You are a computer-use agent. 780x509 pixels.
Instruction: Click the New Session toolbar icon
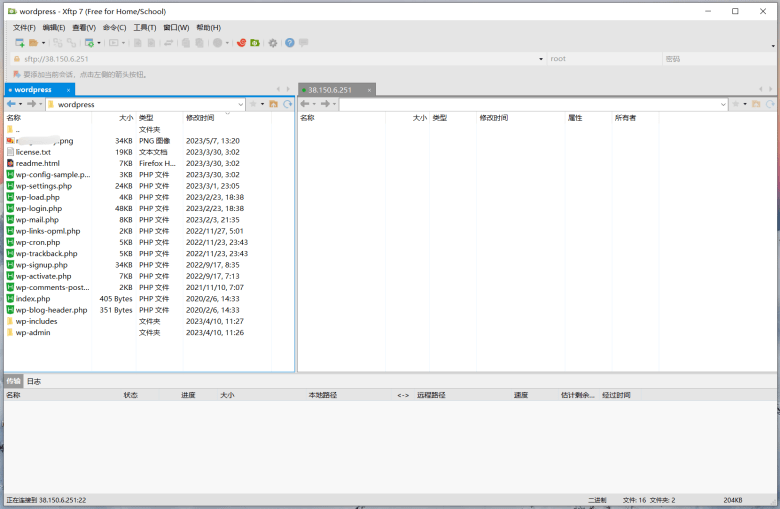click(19, 43)
